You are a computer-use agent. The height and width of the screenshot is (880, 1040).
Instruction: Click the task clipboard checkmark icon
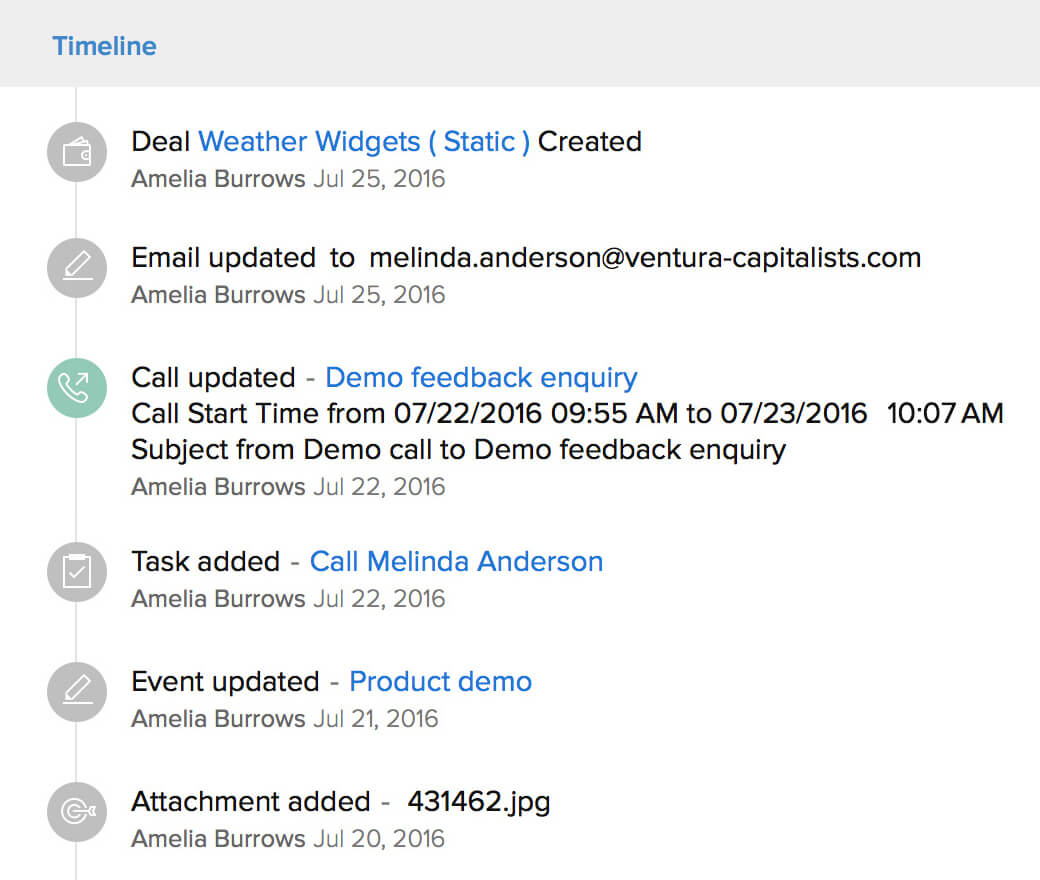(77, 572)
